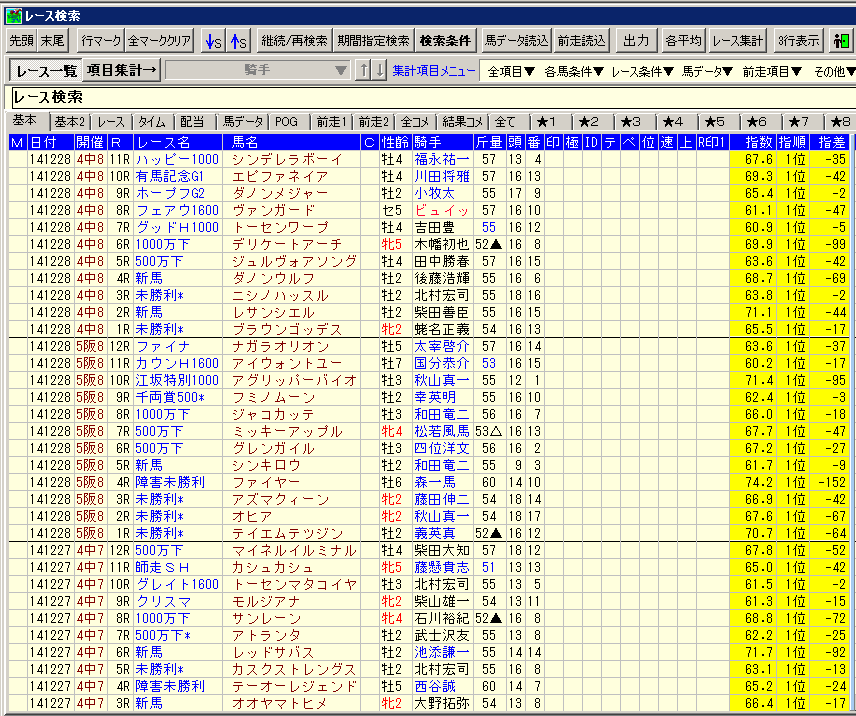Click the 行マーク button
The image size is (856, 716).
tap(101, 41)
